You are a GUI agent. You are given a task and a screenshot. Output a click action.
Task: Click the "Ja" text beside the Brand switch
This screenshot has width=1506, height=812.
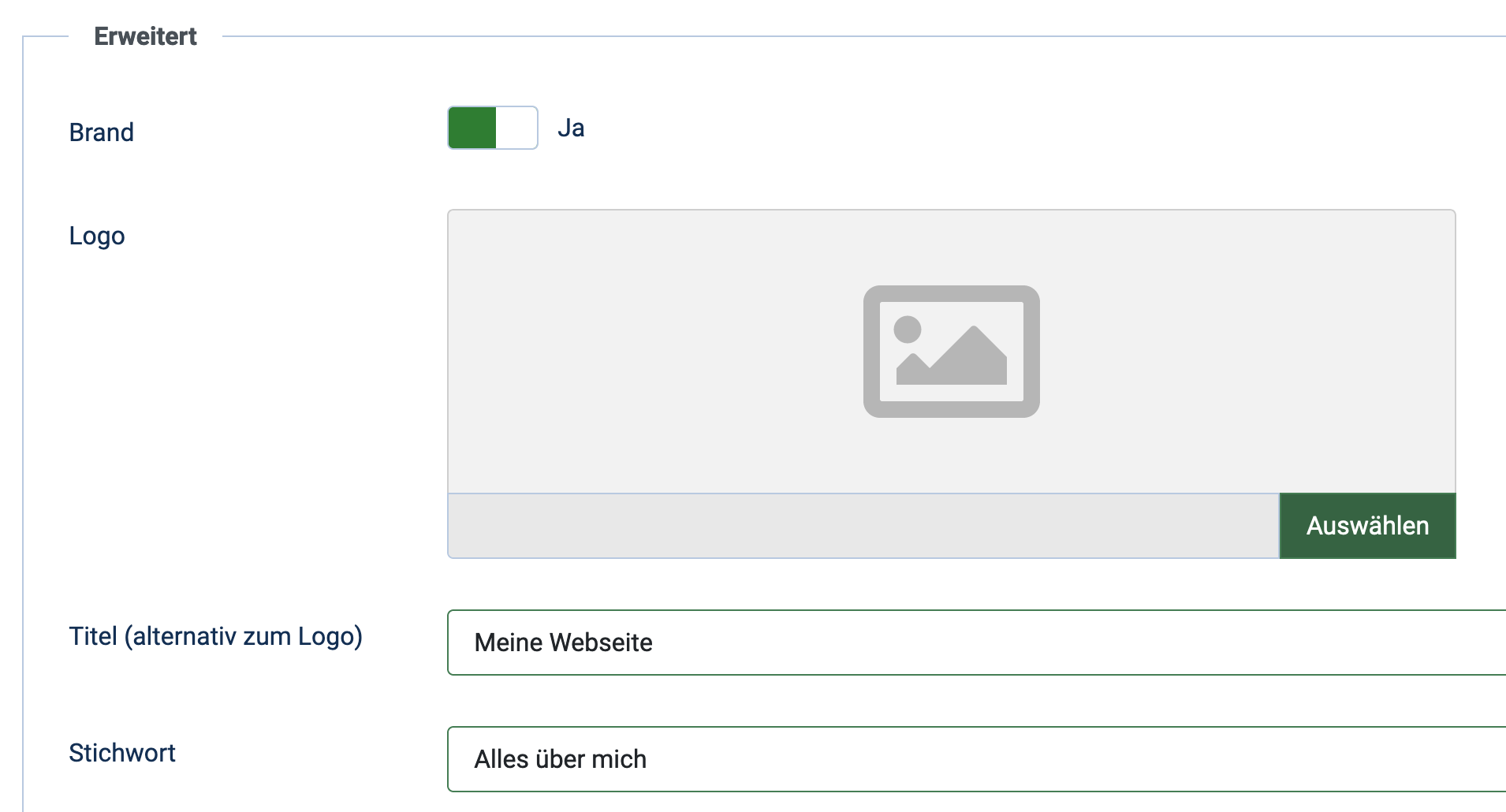coord(571,128)
